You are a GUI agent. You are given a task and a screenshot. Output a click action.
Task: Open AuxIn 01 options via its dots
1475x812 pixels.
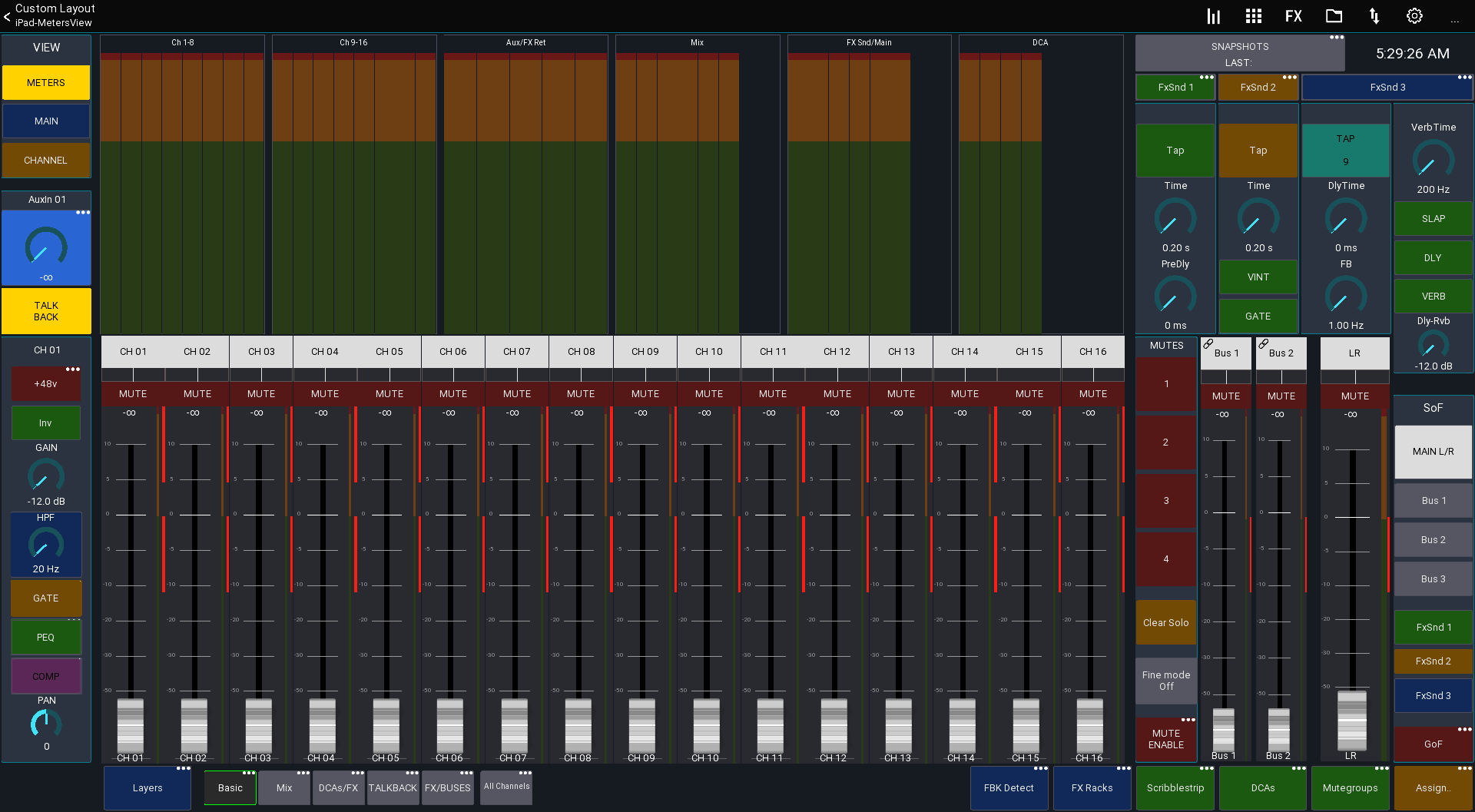coord(84,213)
